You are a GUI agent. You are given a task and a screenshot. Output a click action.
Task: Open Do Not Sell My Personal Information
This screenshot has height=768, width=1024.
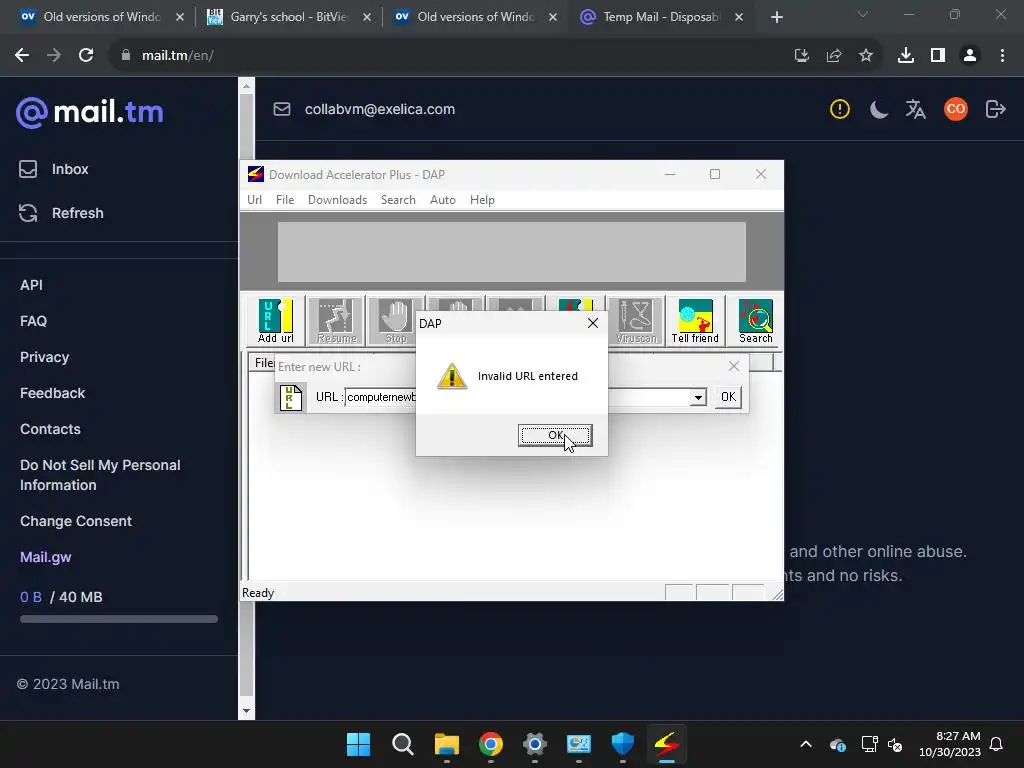tap(100, 475)
